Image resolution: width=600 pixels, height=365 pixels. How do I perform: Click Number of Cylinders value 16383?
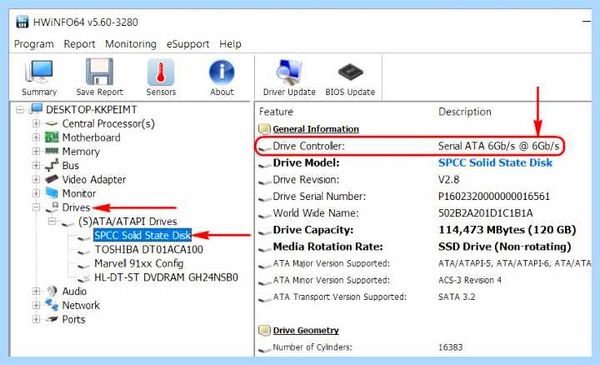pyautogui.click(x=450, y=347)
